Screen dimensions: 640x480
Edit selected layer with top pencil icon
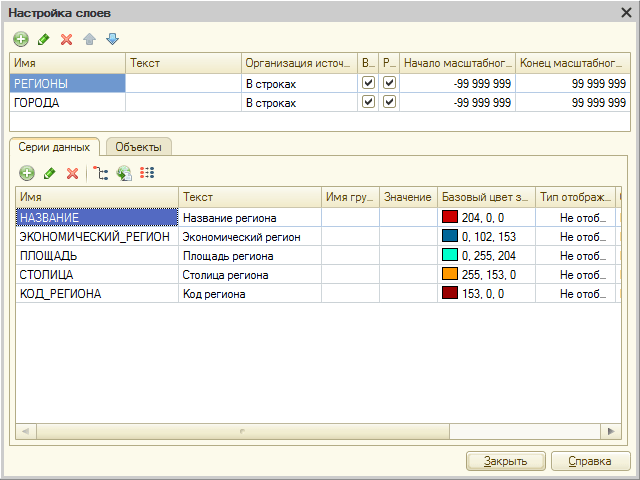point(44,39)
